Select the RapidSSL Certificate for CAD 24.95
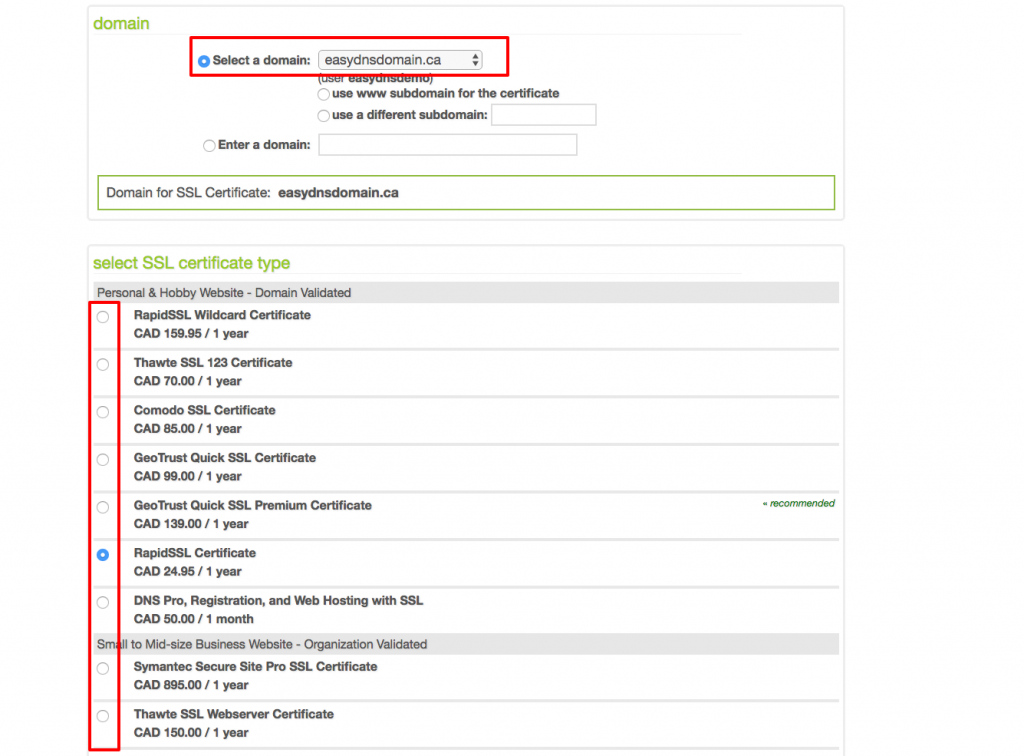 [x=103, y=555]
